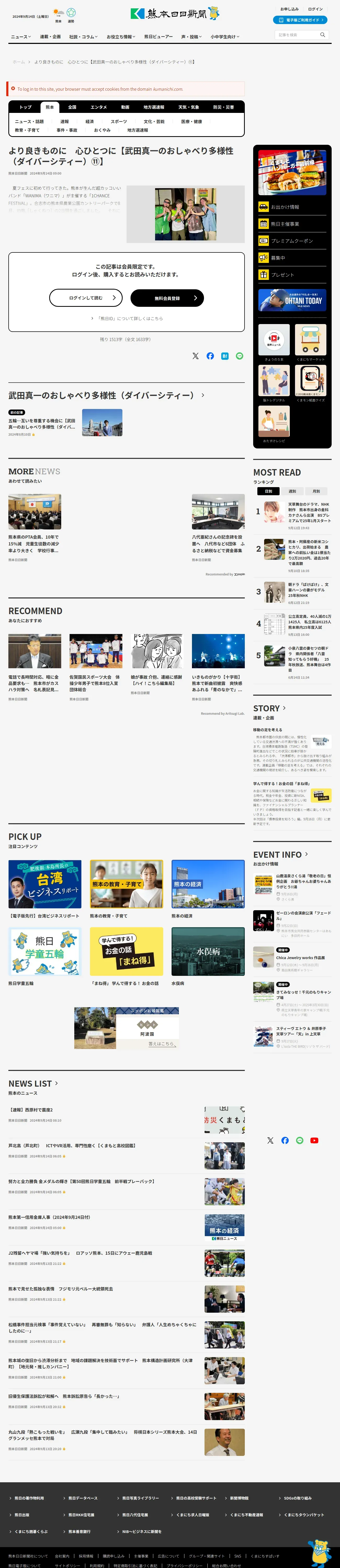This screenshot has height=1568, width=340.
Task: Share article on Facebook below the article
Action: (x=210, y=356)
